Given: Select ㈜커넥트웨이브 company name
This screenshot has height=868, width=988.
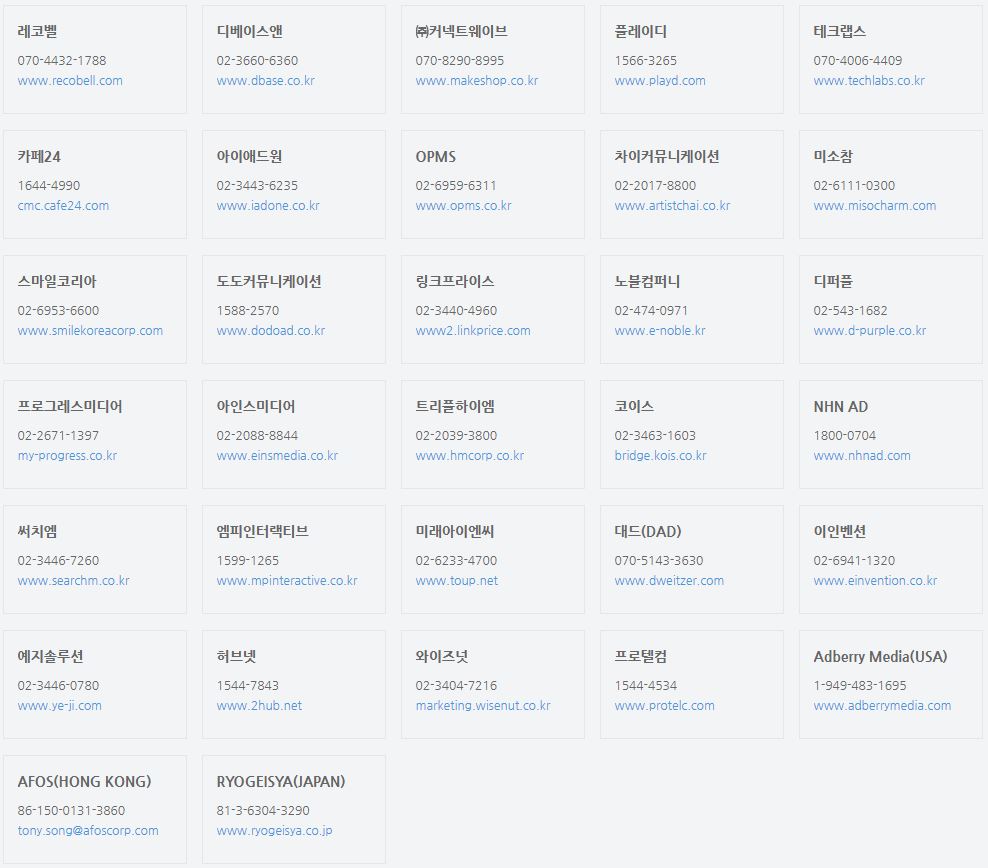Looking at the screenshot, I should point(461,31).
